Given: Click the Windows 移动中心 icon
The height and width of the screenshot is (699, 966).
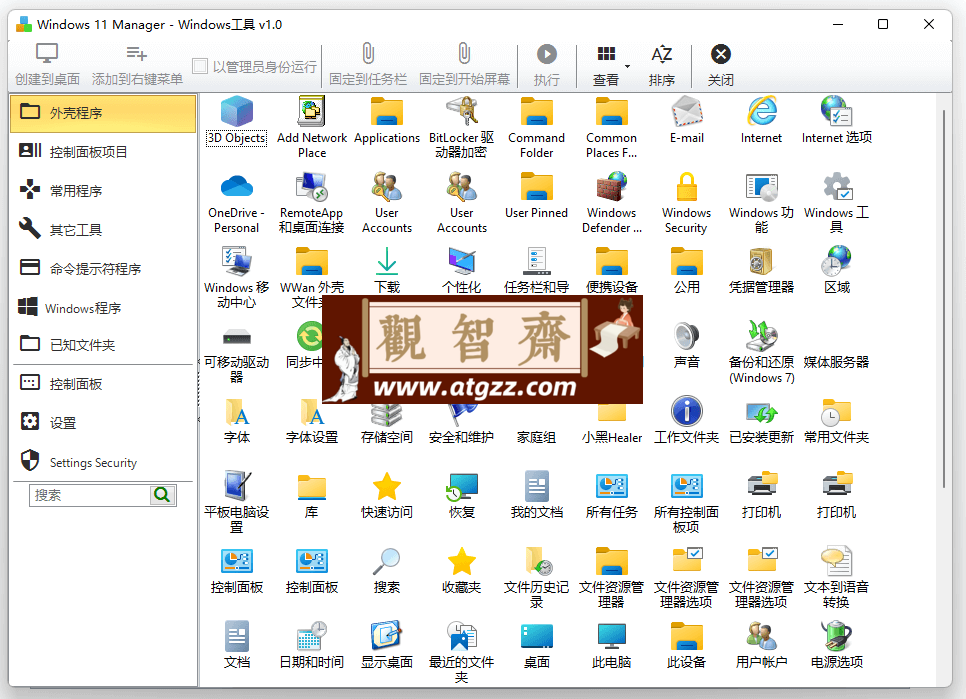Looking at the screenshot, I should pos(237,261).
